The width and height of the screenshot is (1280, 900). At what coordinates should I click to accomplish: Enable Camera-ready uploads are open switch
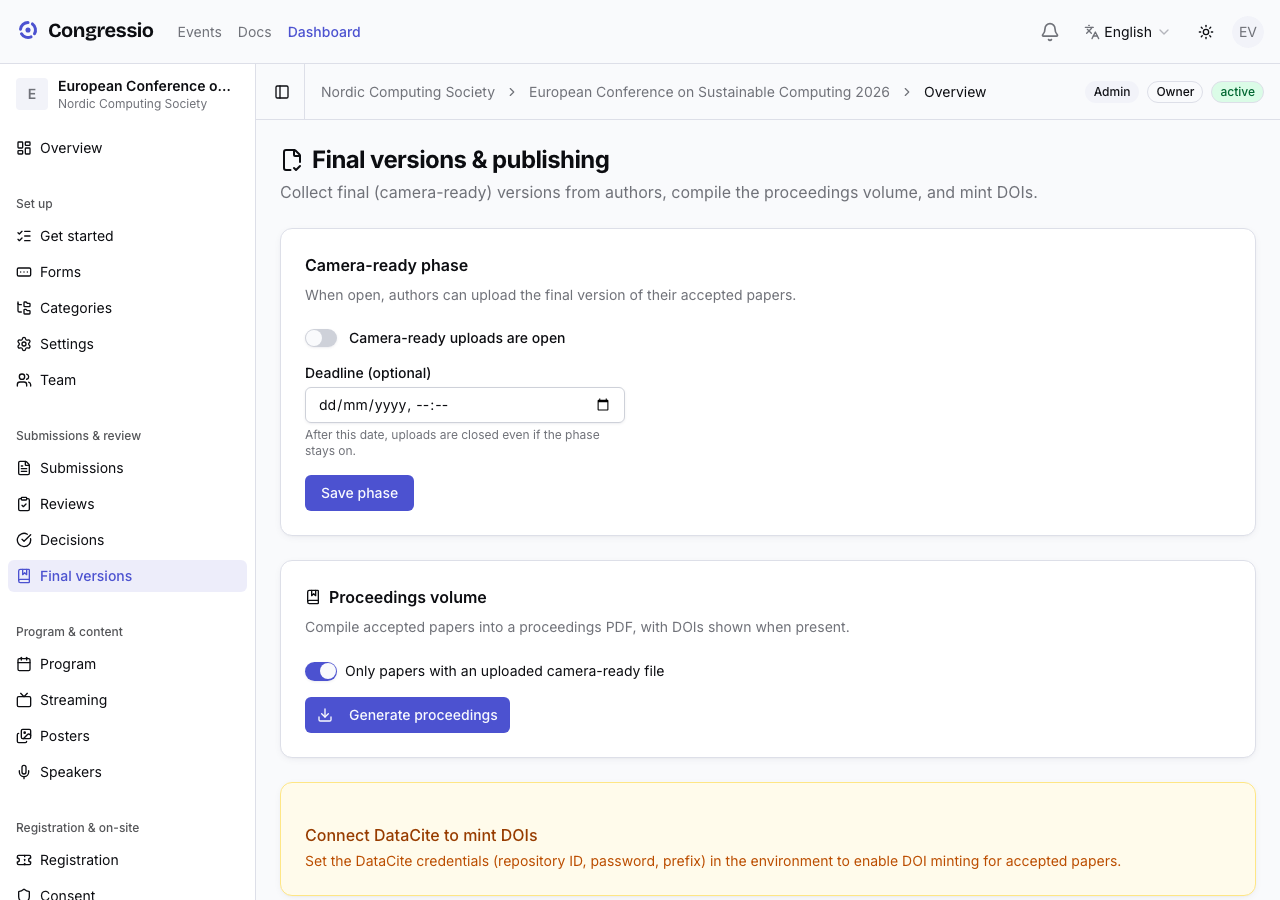pos(321,338)
